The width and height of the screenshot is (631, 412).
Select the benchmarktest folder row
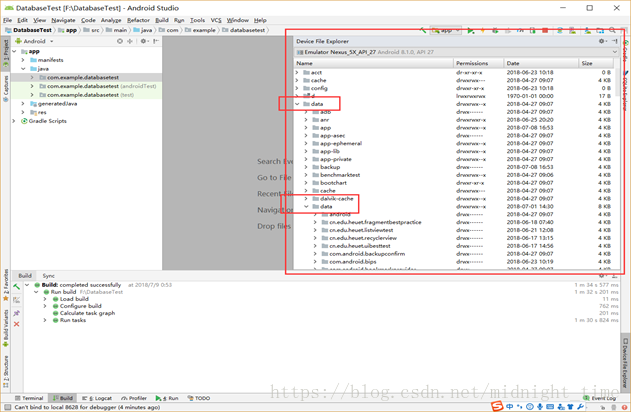(454, 175)
